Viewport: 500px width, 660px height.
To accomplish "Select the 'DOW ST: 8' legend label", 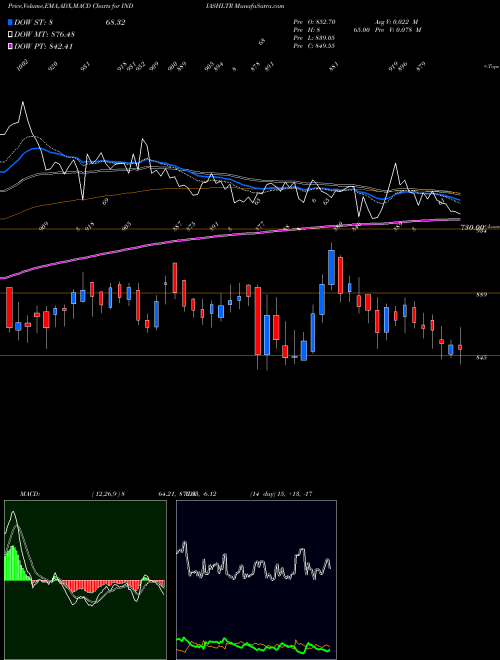I will [33, 23].
